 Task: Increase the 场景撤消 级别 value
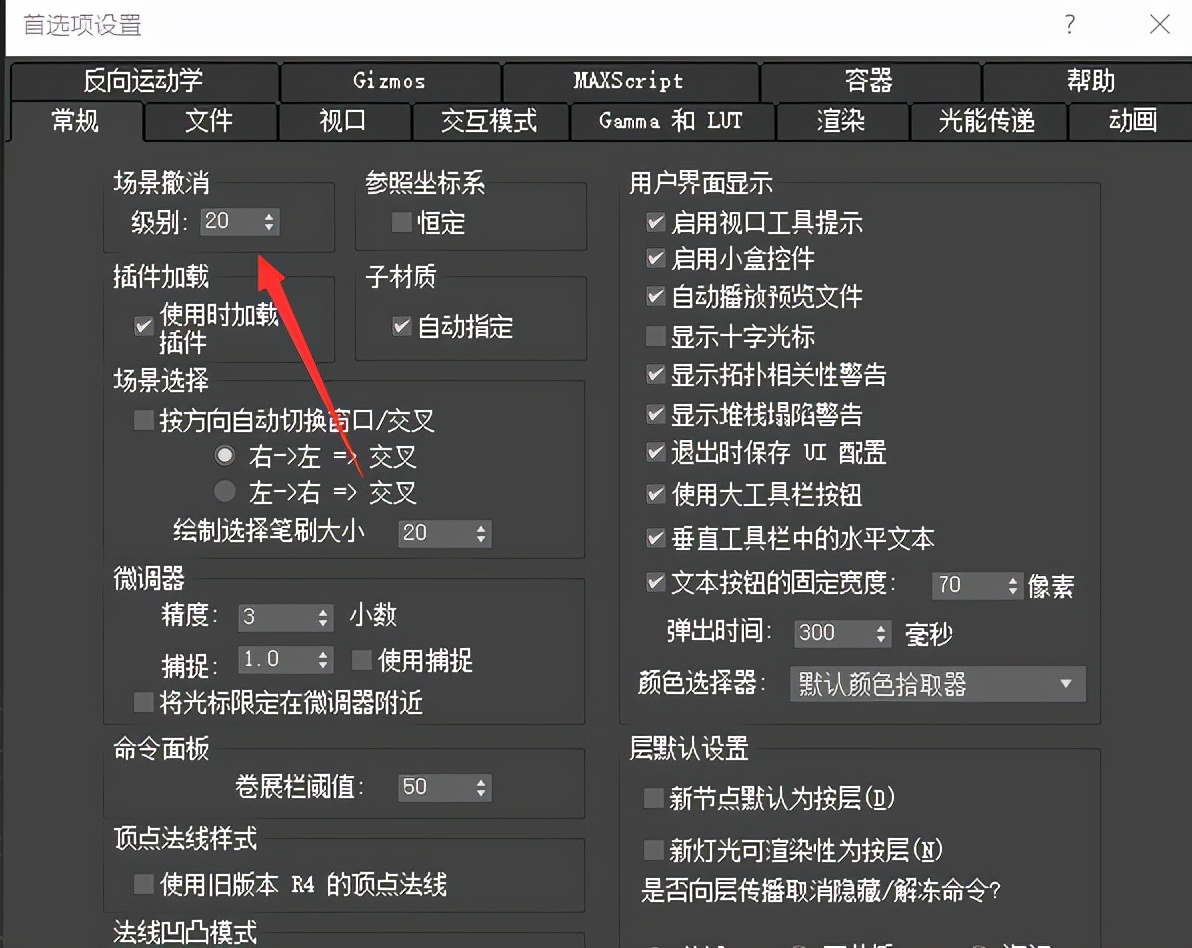[270, 216]
